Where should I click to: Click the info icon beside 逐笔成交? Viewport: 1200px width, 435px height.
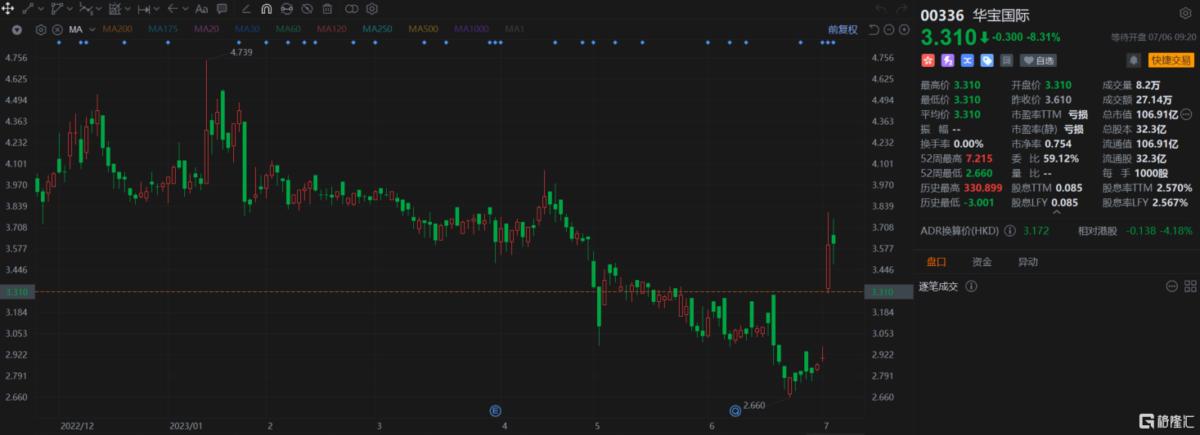[x=969, y=286]
